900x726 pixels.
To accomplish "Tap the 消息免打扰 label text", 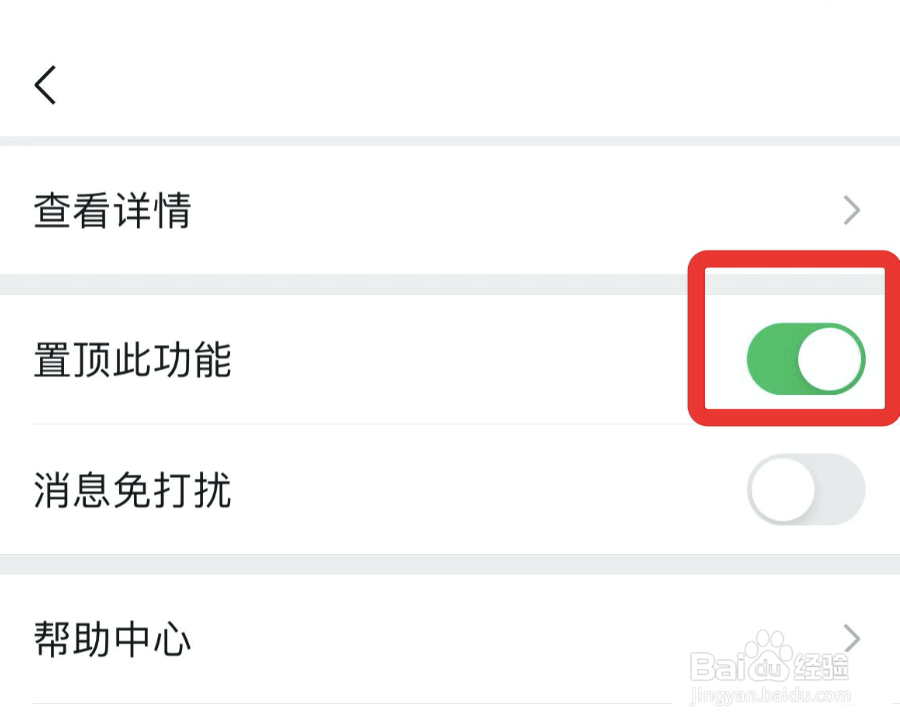I will tap(133, 490).
